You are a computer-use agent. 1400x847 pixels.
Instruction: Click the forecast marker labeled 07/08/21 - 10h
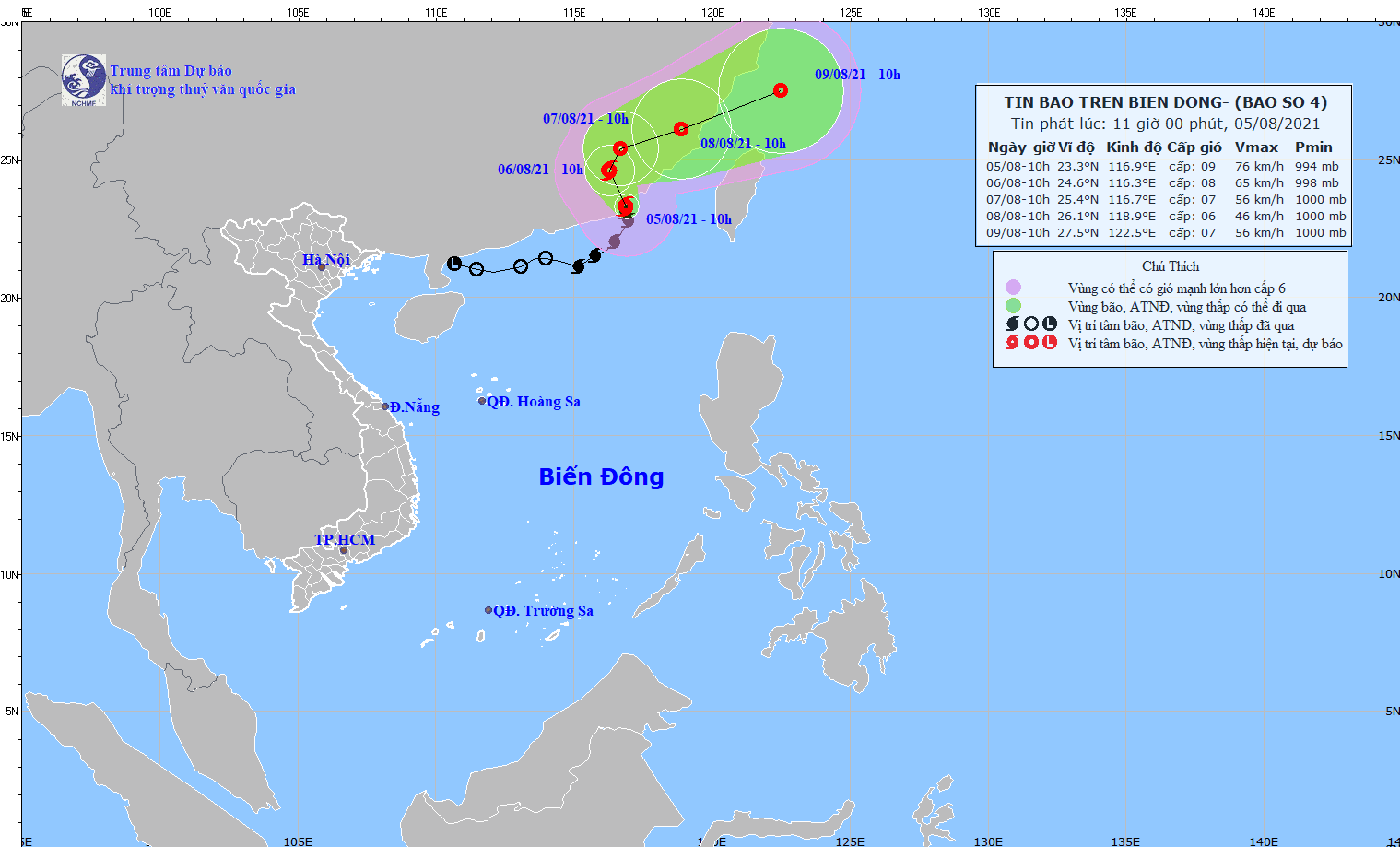coord(620,148)
